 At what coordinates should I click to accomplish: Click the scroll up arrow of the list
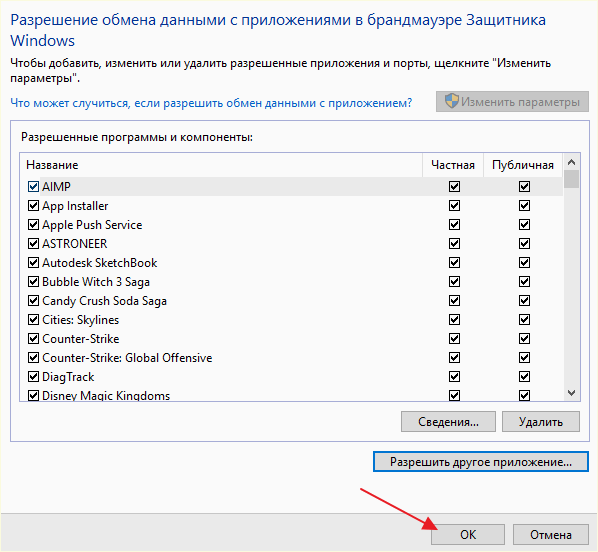click(x=571, y=163)
